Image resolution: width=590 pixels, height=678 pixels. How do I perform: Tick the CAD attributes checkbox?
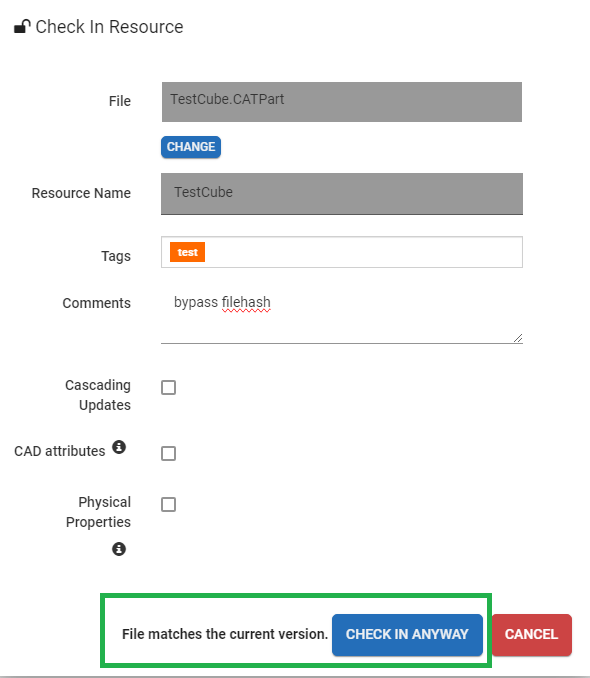point(168,454)
